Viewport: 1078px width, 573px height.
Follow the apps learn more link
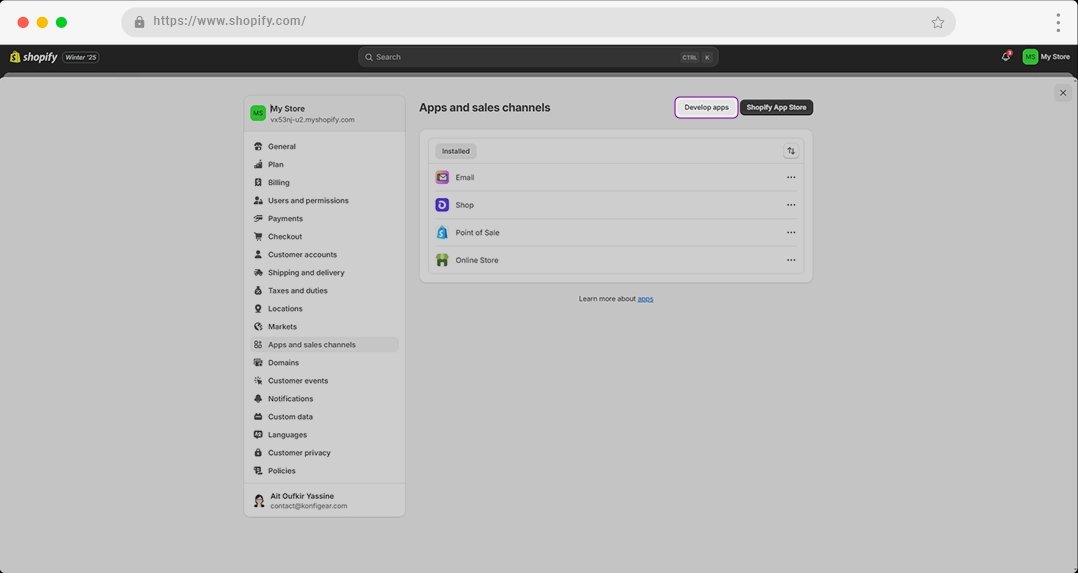pyautogui.click(x=645, y=299)
